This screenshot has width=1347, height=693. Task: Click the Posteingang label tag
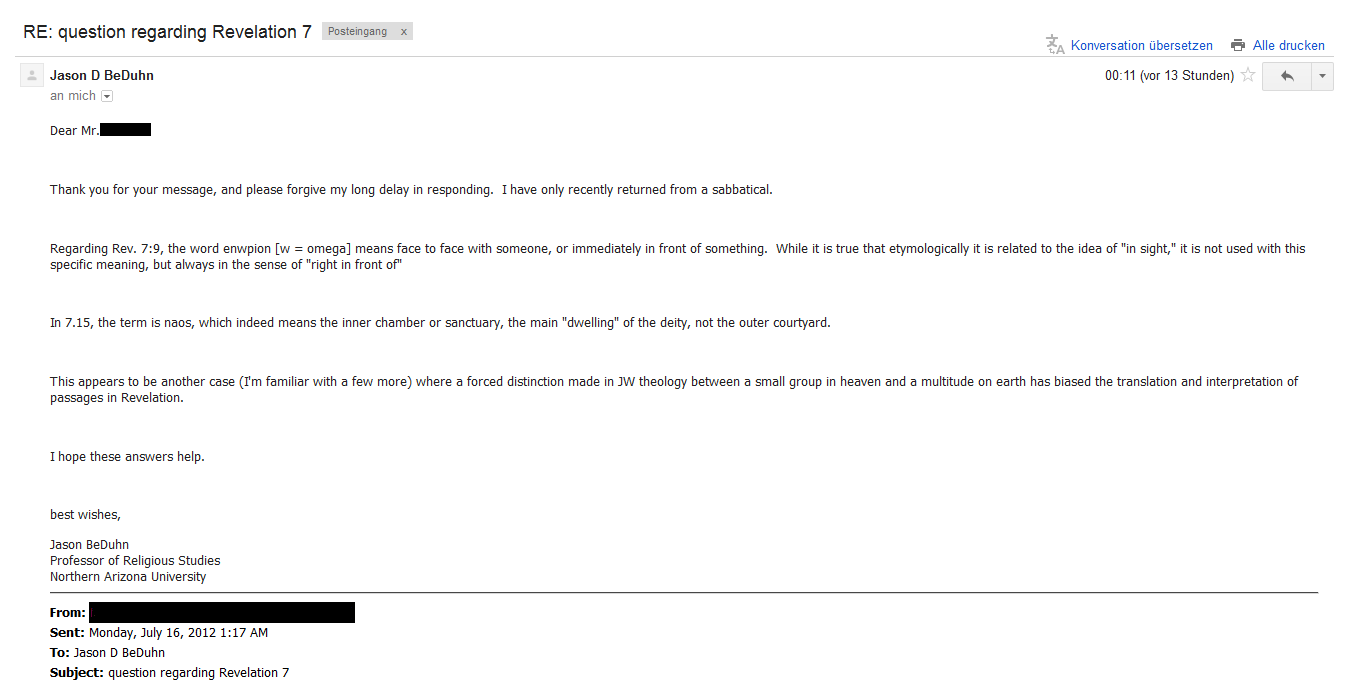(x=357, y=32)
